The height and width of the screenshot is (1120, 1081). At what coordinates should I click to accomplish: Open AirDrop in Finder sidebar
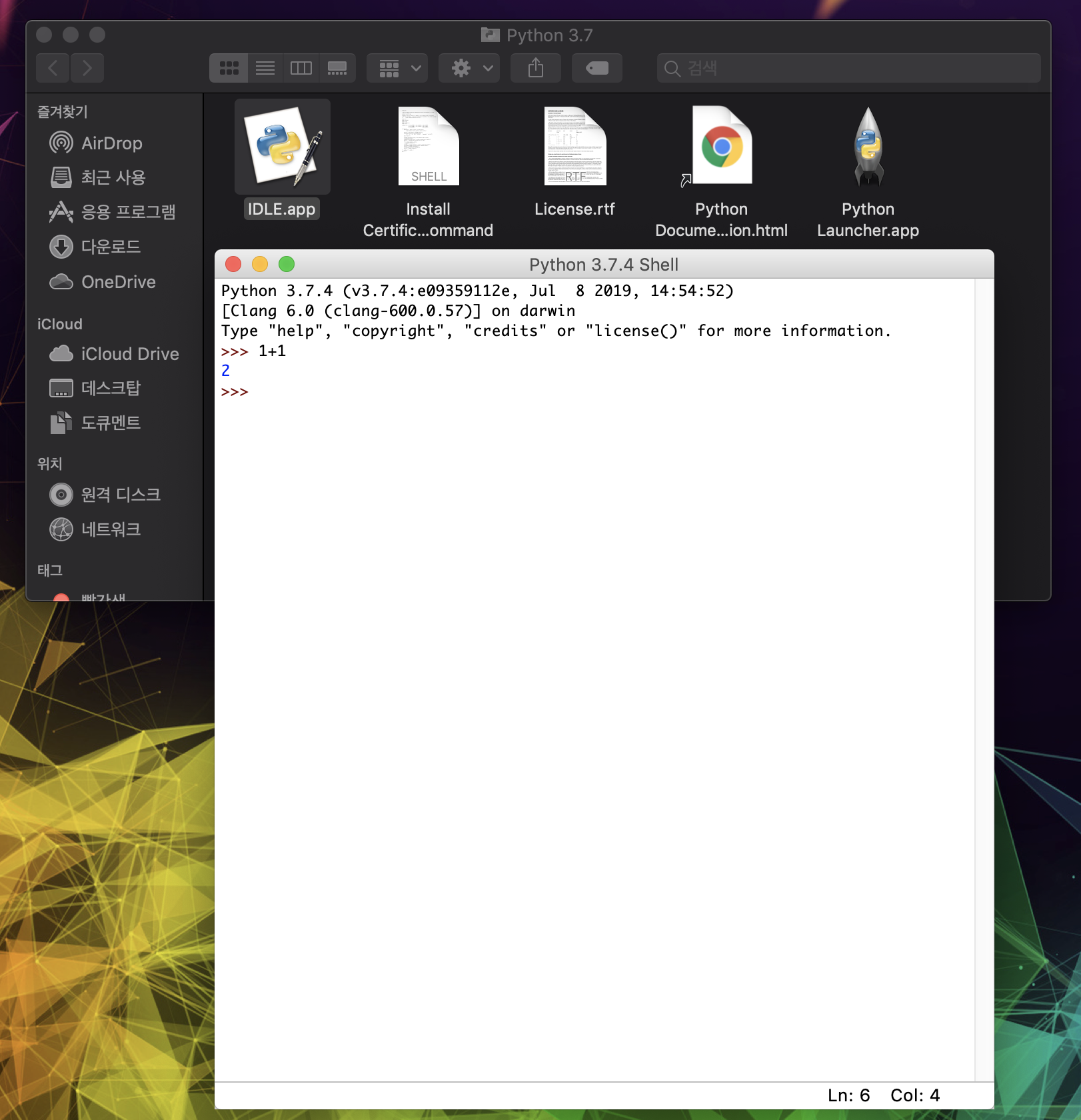coord(113,143)
